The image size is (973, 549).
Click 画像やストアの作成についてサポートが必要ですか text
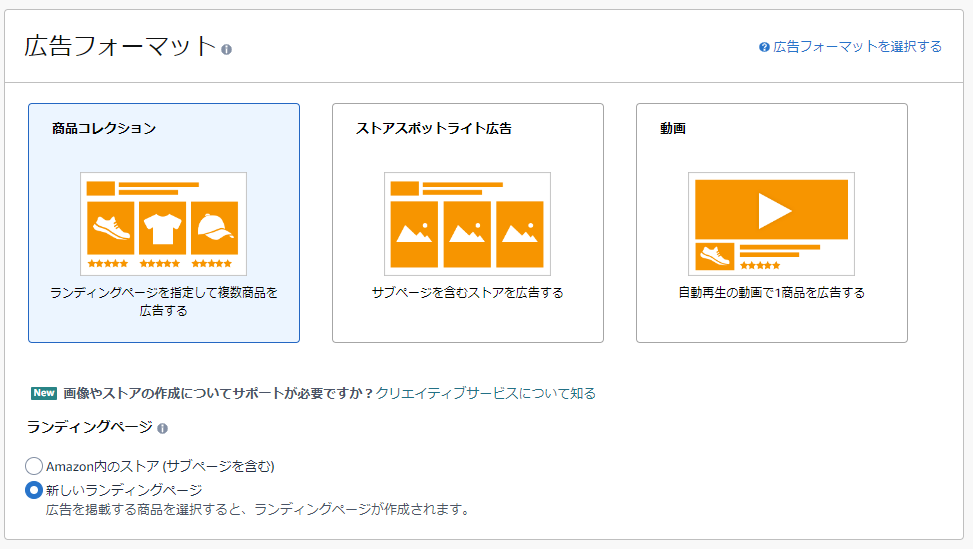coord(218,393)
